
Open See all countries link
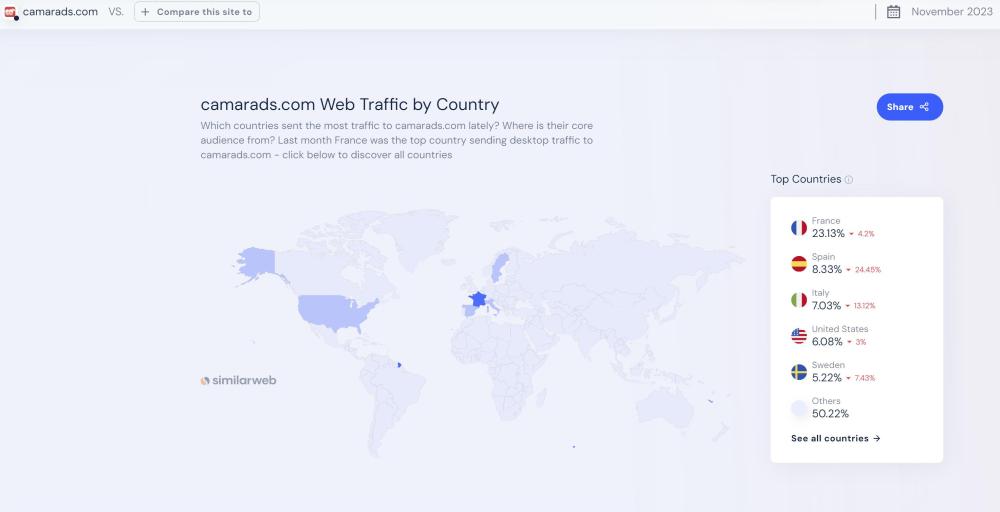pyautogui.click(x=835, y=438)
